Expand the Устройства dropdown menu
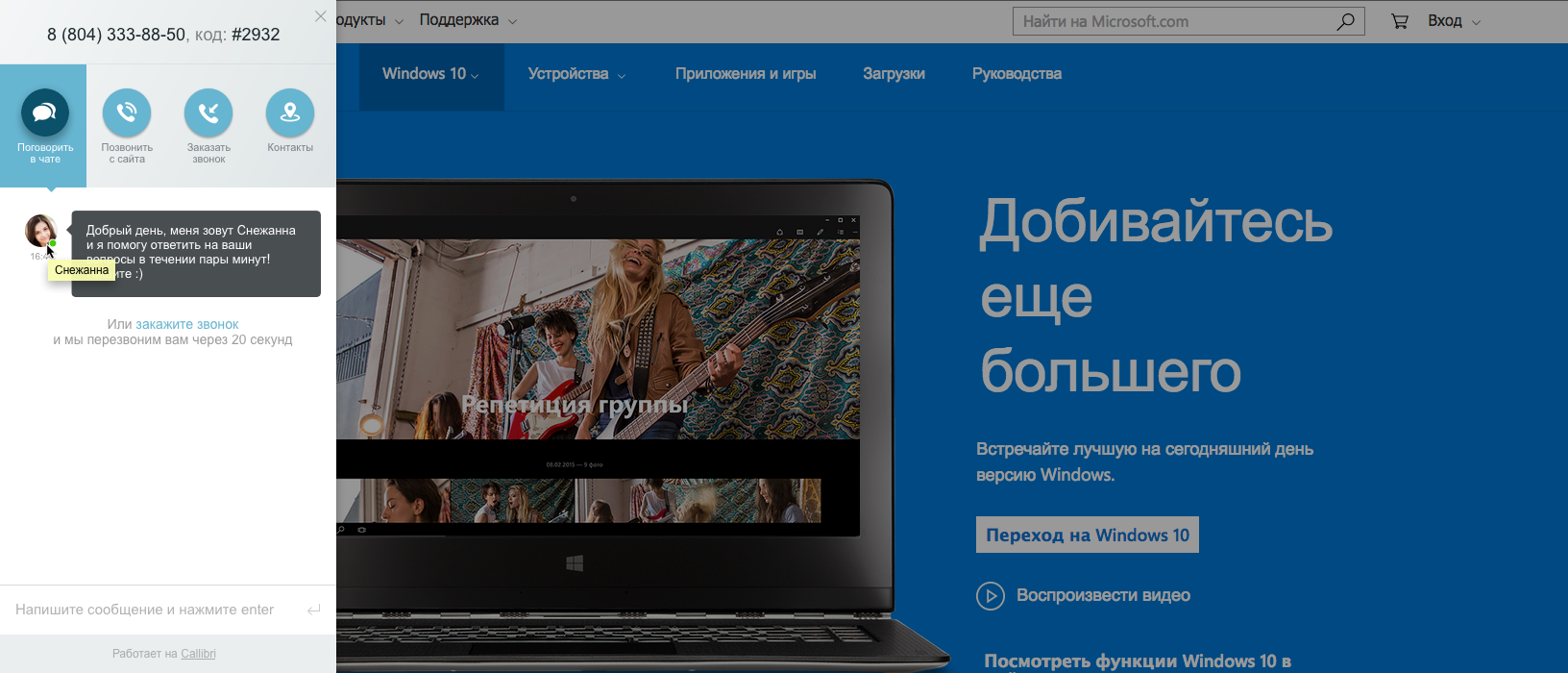The width and height of the screenshot is (1568, 673). [x=576, y=74]
